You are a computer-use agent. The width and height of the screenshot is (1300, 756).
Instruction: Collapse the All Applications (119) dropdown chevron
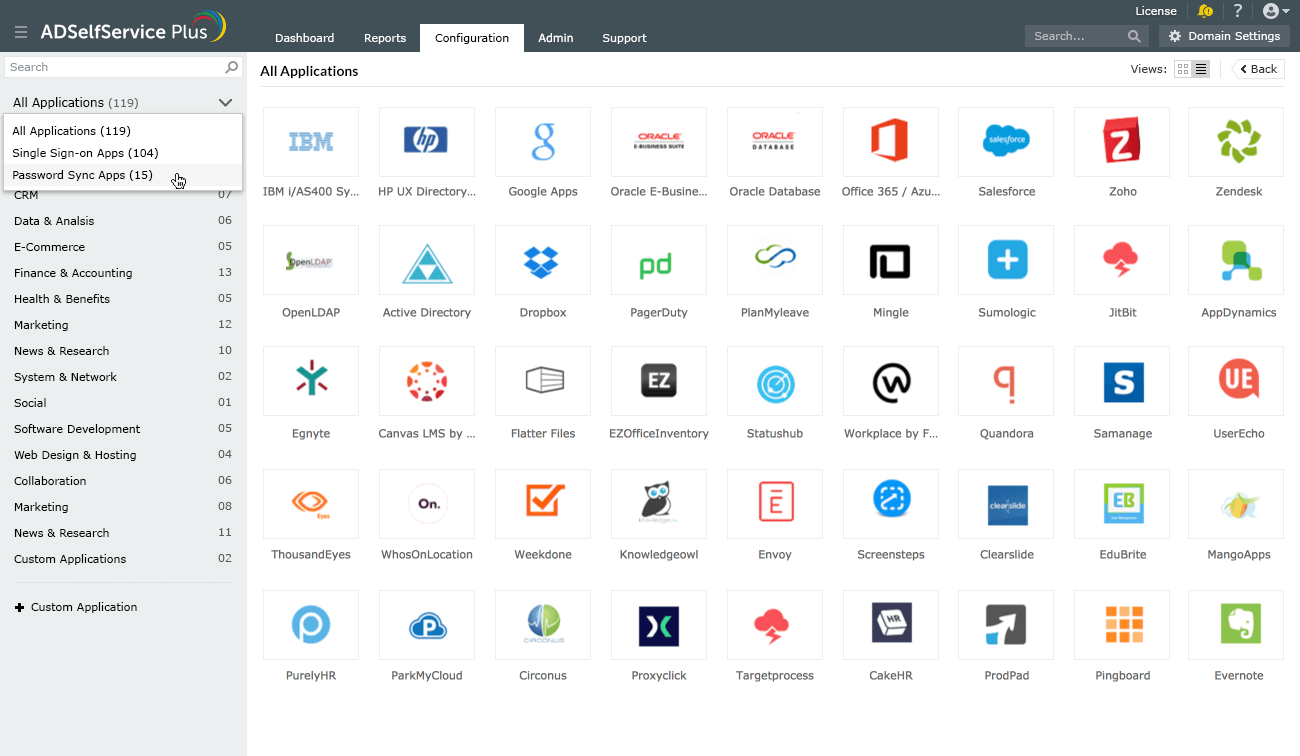coord(225,103)
